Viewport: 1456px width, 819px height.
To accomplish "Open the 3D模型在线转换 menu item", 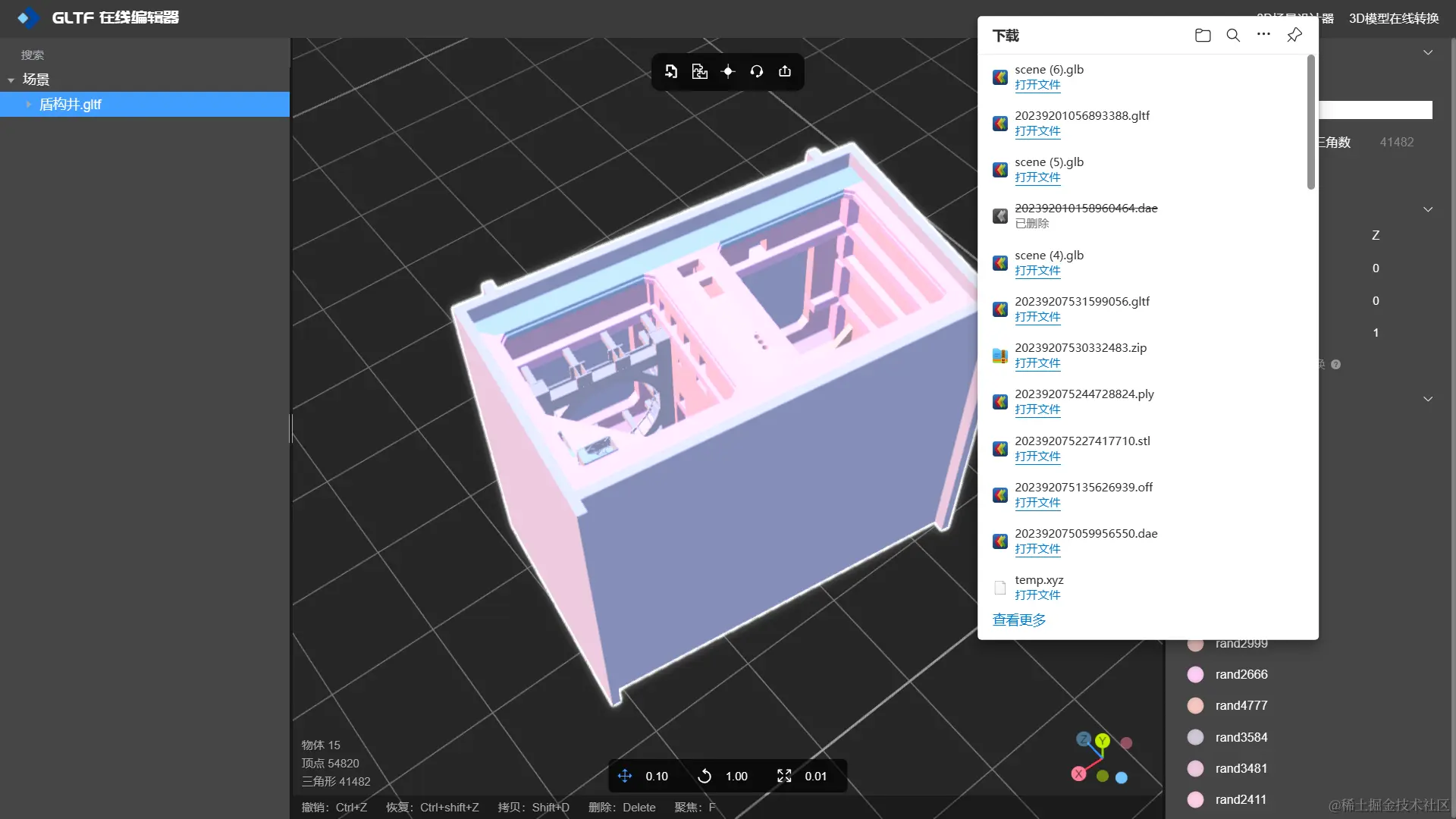I will pos(1394,18).
